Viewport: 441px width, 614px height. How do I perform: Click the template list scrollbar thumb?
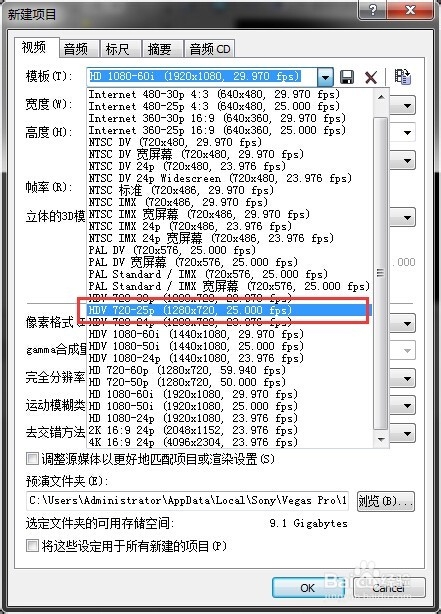tap(380, 273)
